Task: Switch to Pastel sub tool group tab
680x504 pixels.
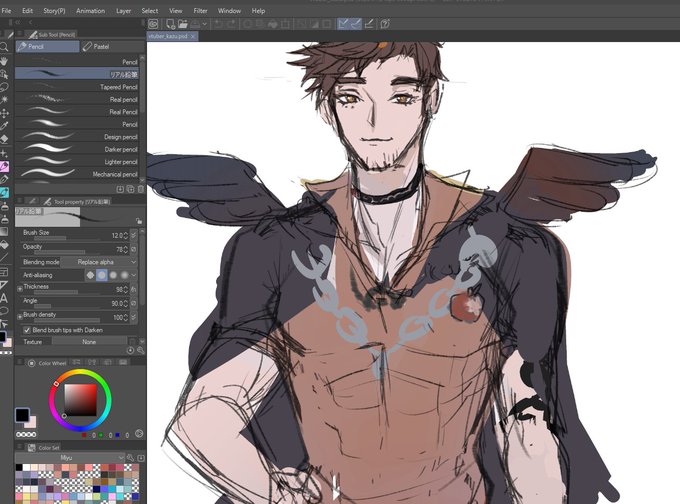Action: tap(112, 46)
